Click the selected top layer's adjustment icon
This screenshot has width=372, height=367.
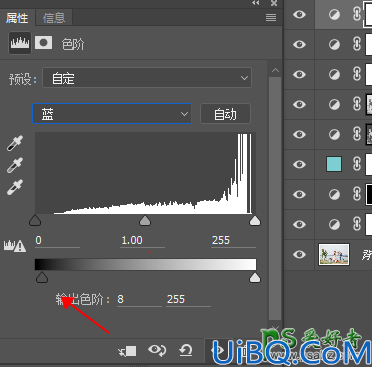(x=334, y=14)
